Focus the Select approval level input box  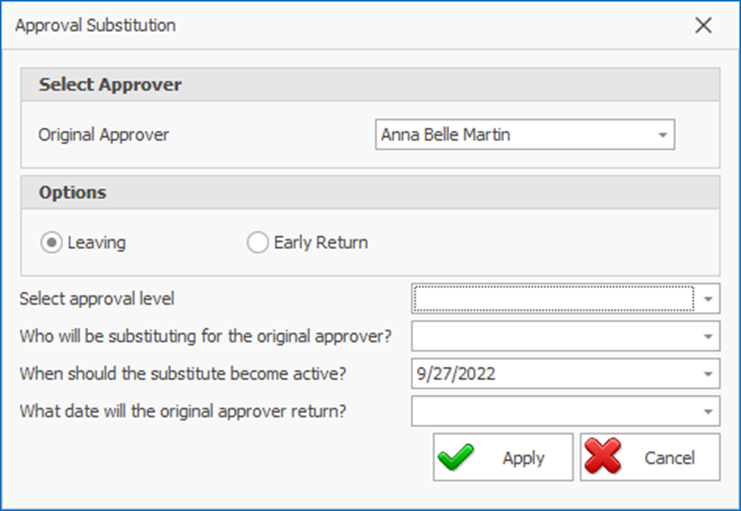(x=554, y=298)
